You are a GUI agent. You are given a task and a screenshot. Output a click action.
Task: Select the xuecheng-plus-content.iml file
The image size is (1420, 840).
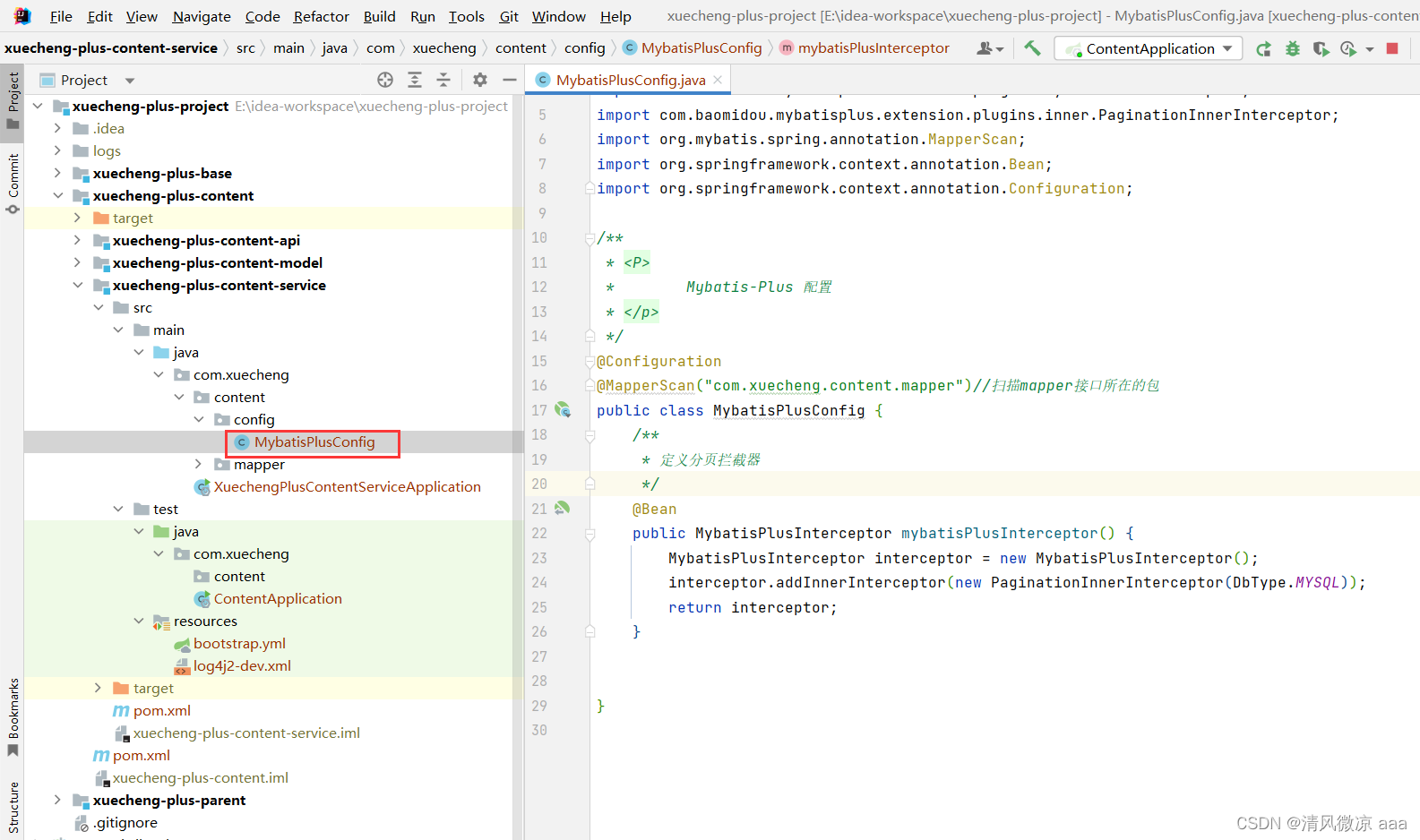[x=200, y=777]
